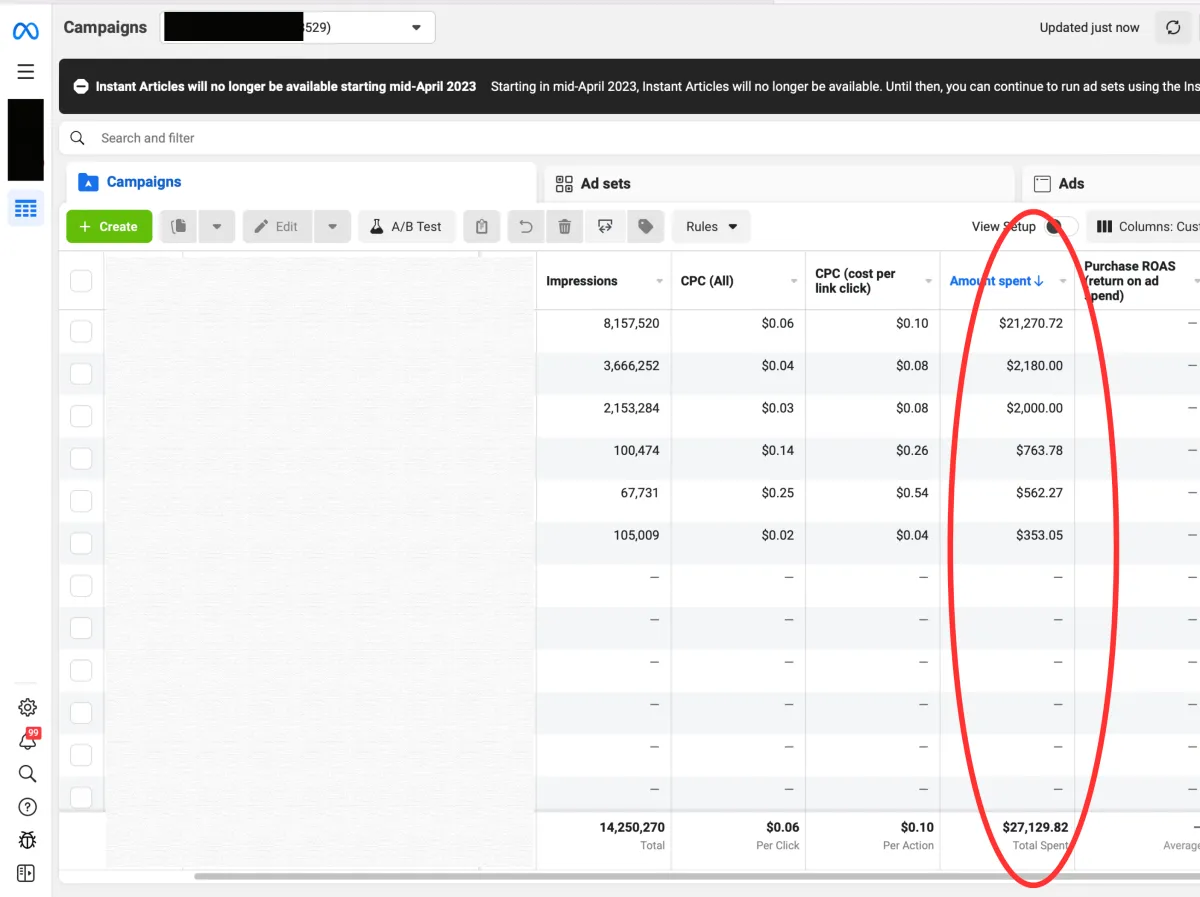Click the green Create button

pos(109,227)
